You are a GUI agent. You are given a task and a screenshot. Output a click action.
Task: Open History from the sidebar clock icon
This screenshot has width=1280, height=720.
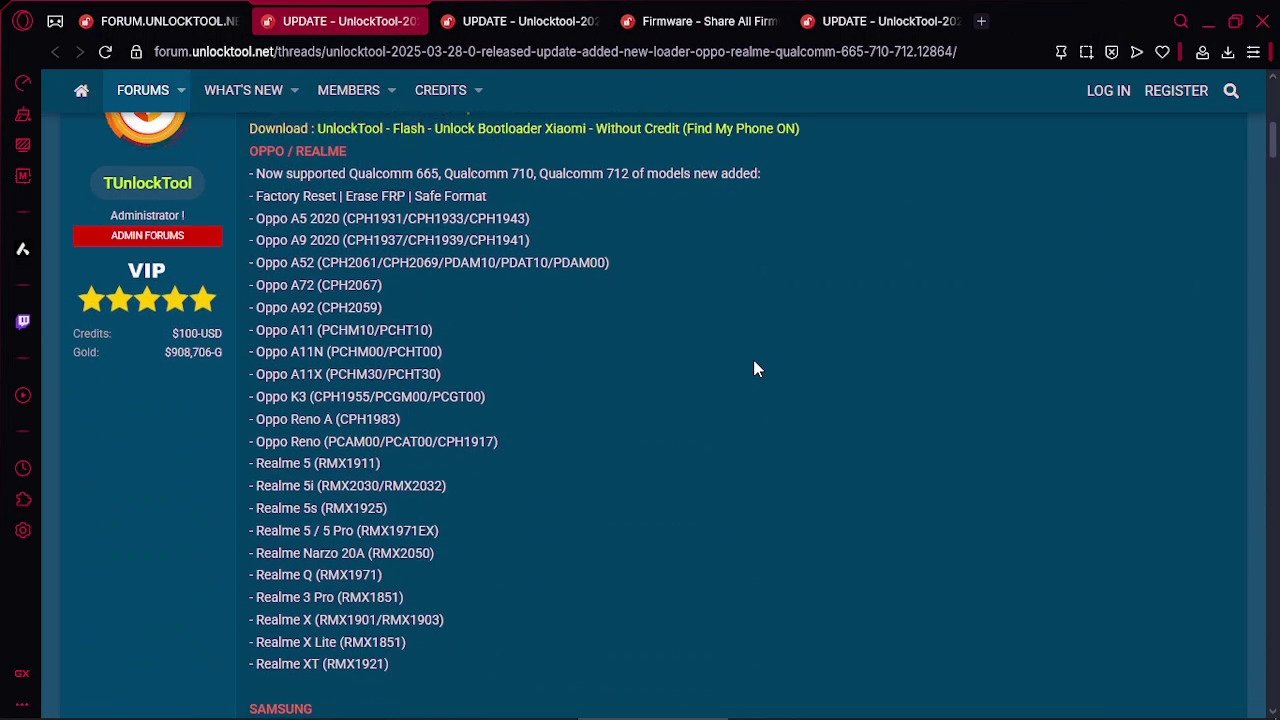(x=22, y=468)
